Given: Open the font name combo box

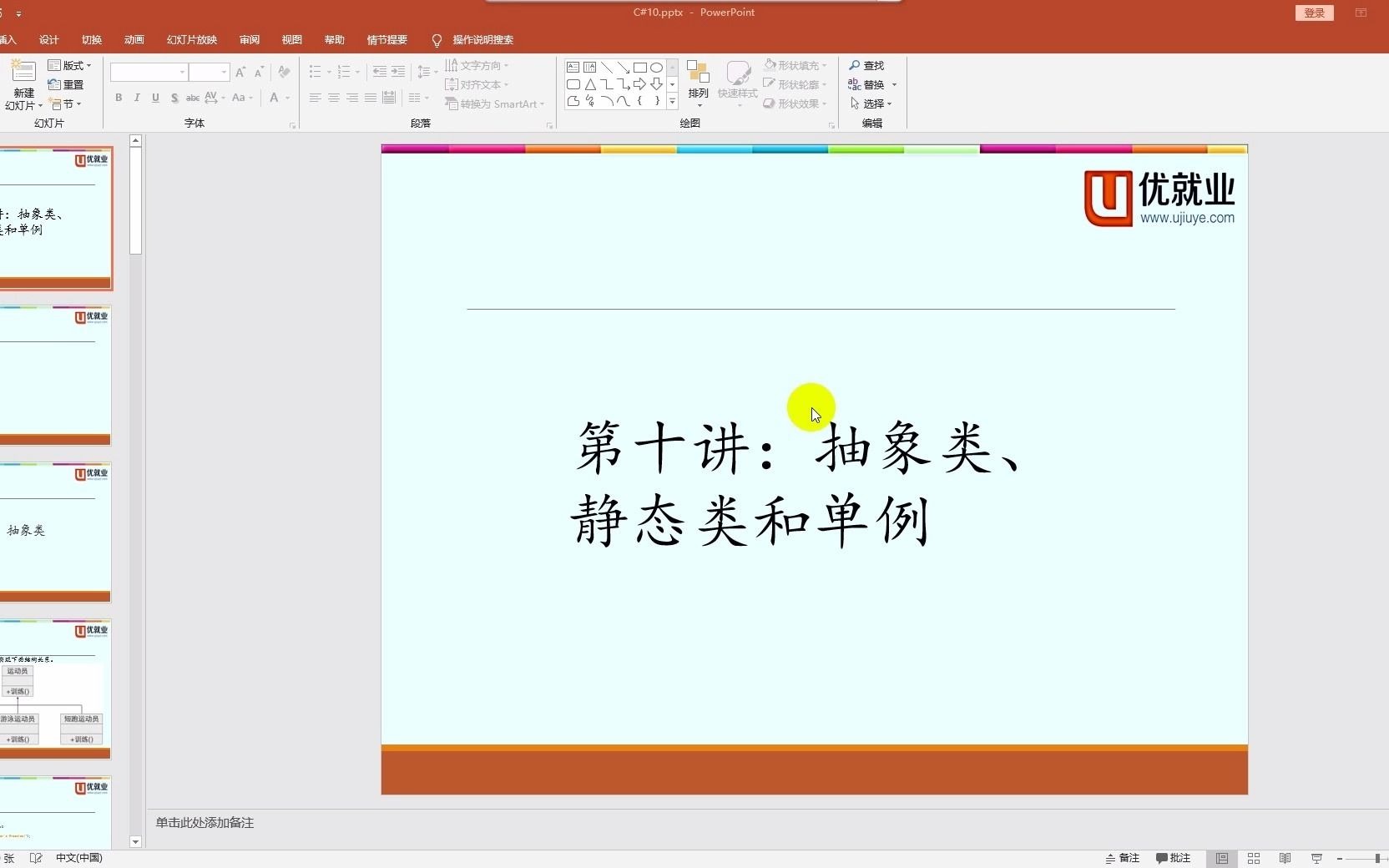Looking at the screenshot, I should [x=149, y=73].
